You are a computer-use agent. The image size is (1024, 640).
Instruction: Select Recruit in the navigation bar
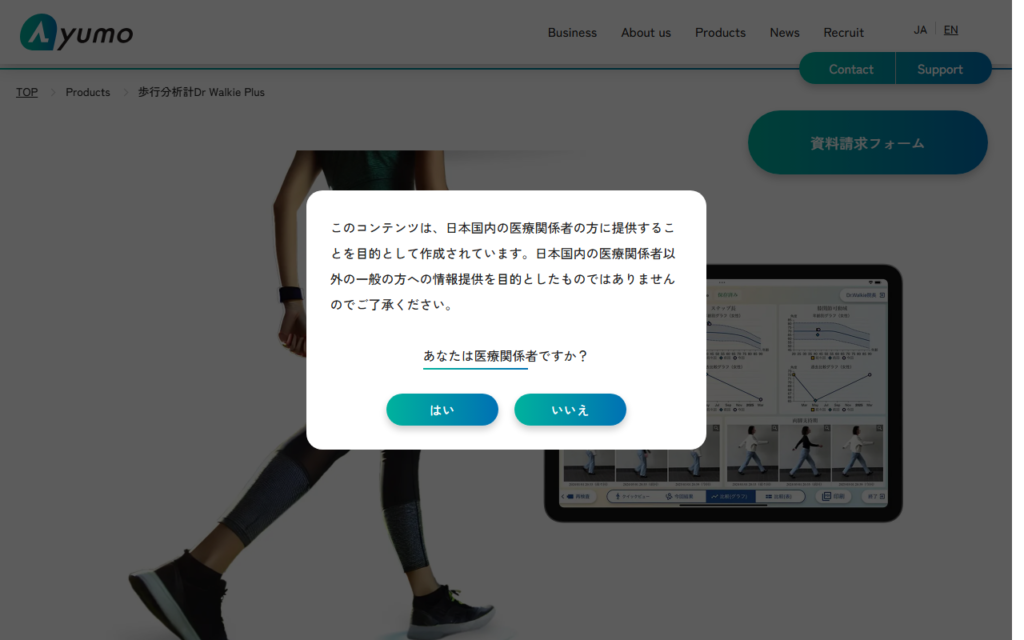[843, 32]
